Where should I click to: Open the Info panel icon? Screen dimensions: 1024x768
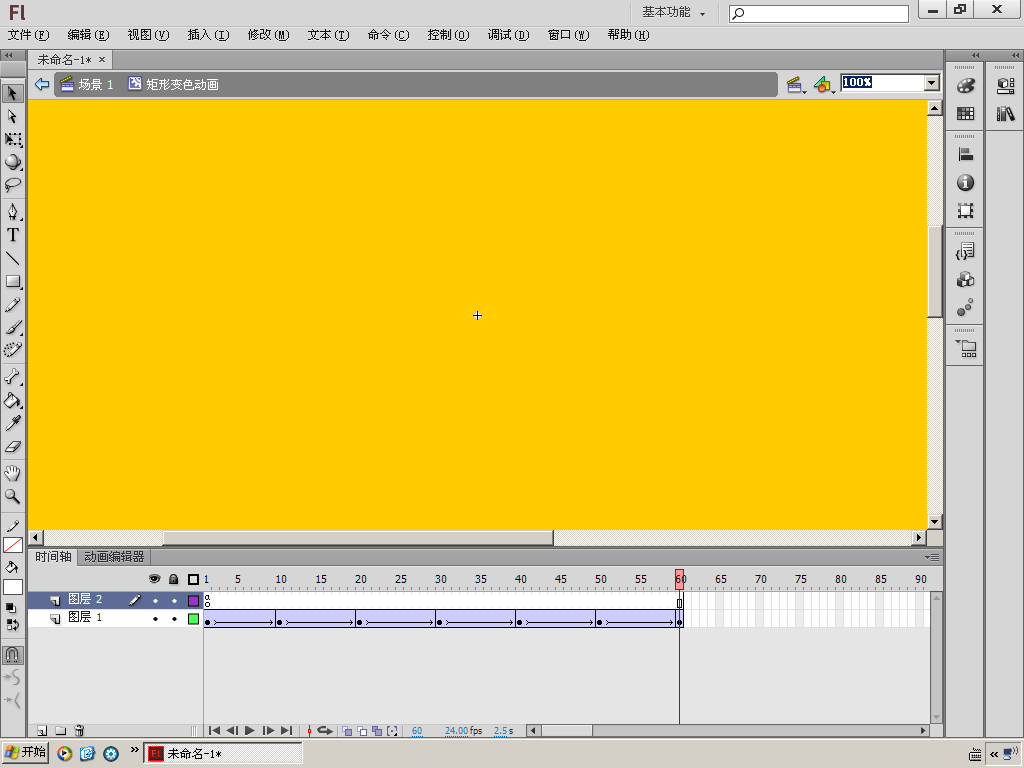click(x=965, y=183)
